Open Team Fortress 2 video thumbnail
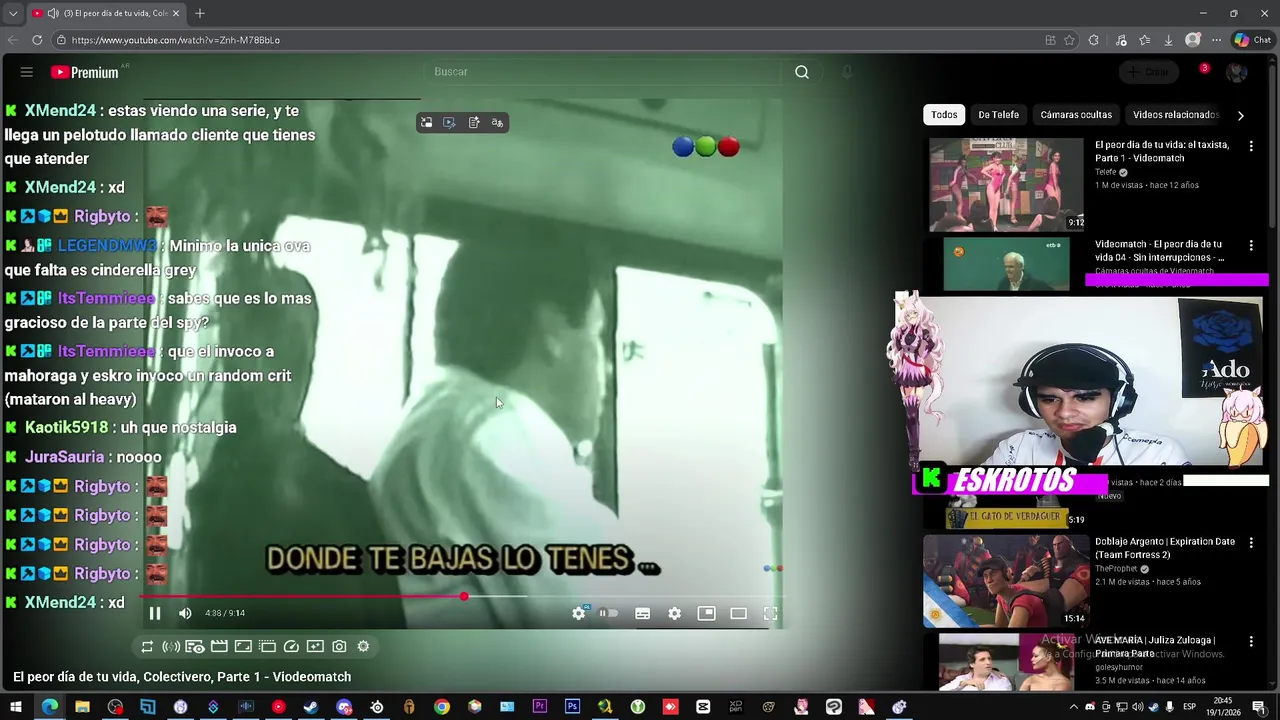1280x720 pixels. [x=1006, y=580]
